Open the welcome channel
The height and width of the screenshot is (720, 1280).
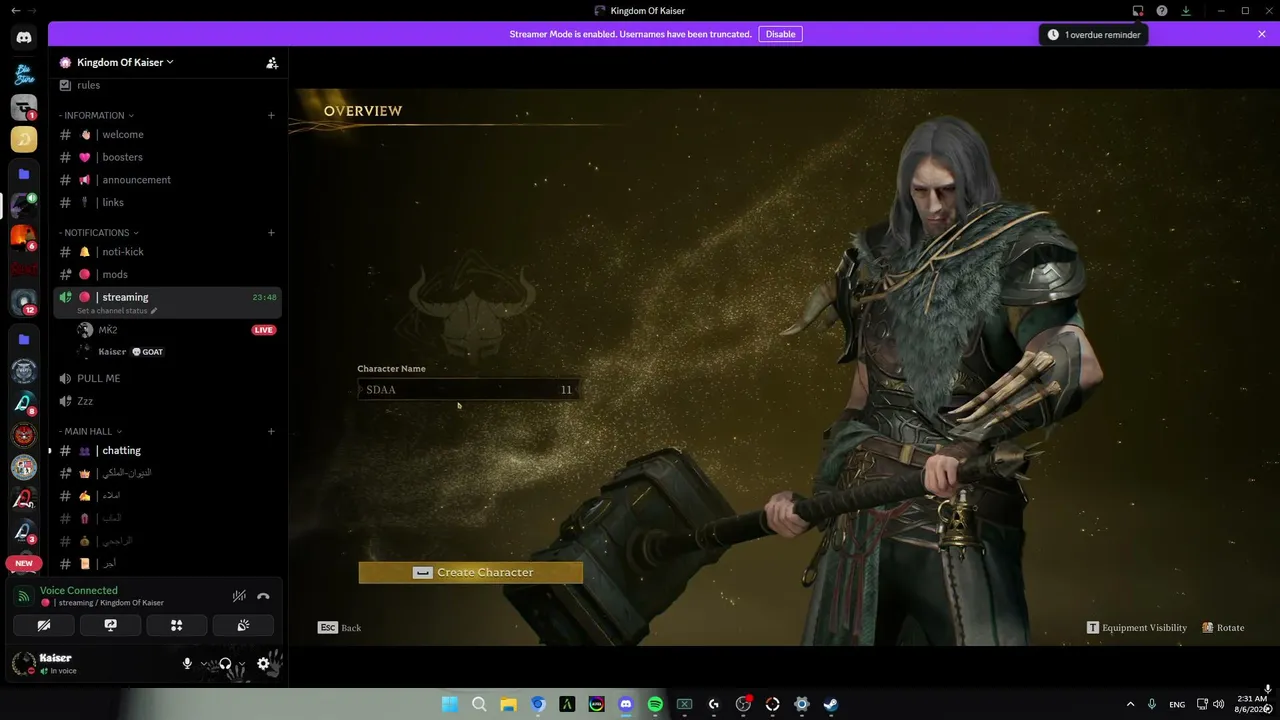(167, 135)
